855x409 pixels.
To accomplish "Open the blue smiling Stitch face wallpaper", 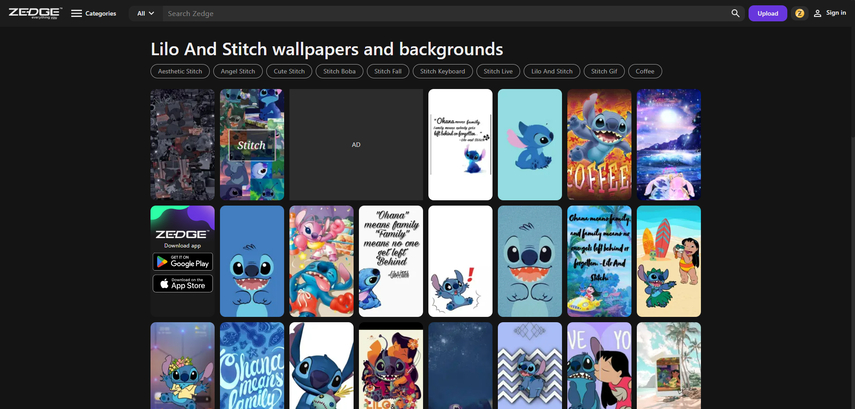I will tap(252, 261).
